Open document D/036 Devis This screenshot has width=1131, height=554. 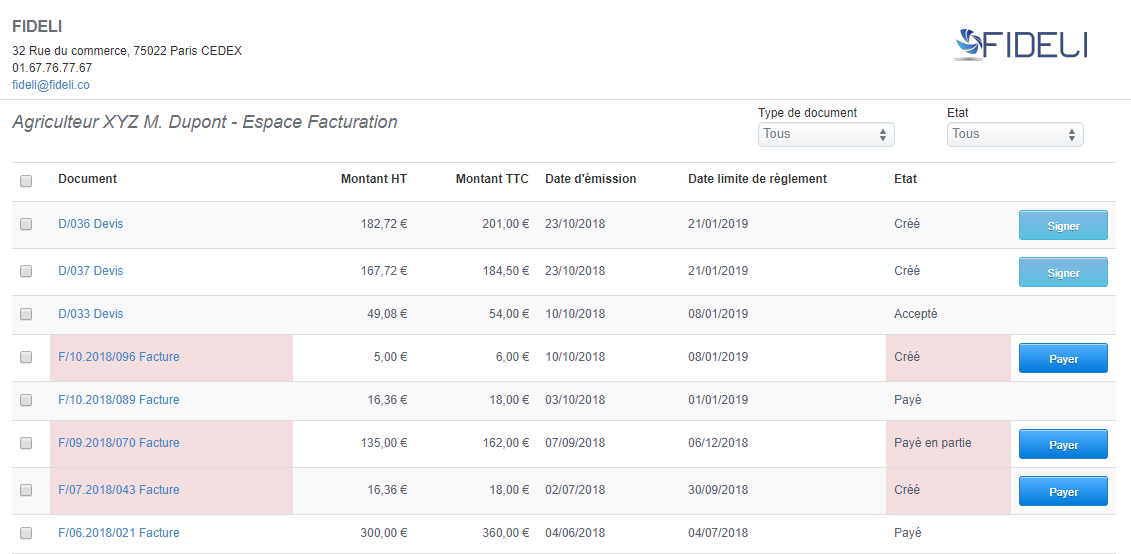[x=91, y=224]
